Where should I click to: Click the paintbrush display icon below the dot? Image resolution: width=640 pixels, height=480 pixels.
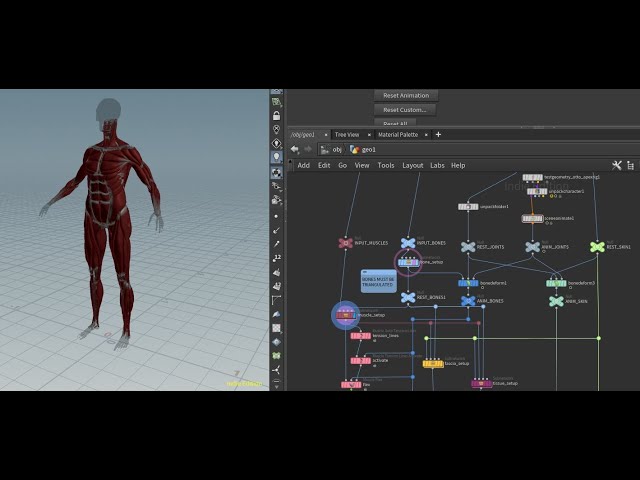[x=276, y=230]
